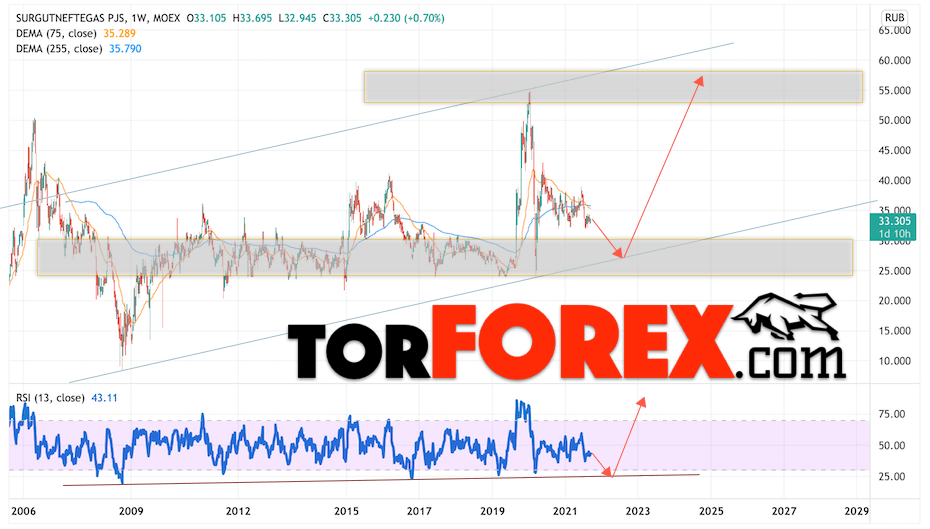
Task: Click the 2021 time axis label
Action: coord(565,511)
